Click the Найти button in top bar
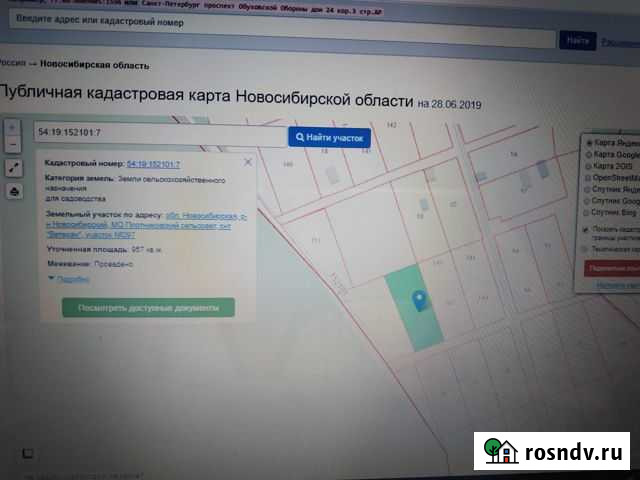The height and width of the screenshot is (480, 640). tap(578, 41)
